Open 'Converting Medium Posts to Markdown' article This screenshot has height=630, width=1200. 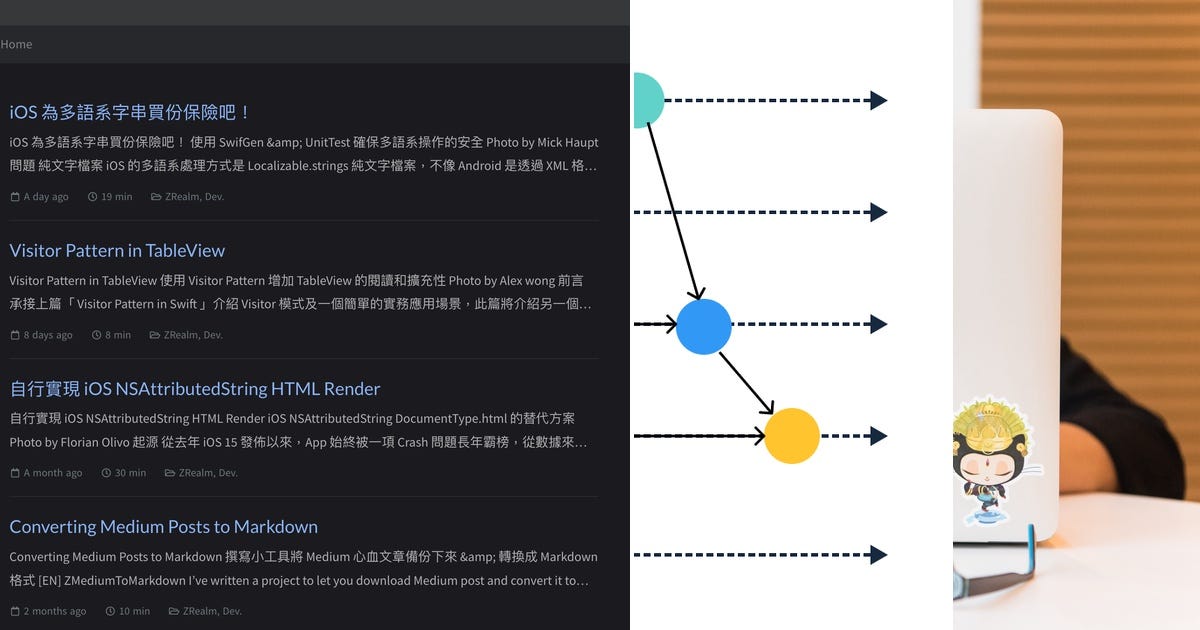(163, 526)
